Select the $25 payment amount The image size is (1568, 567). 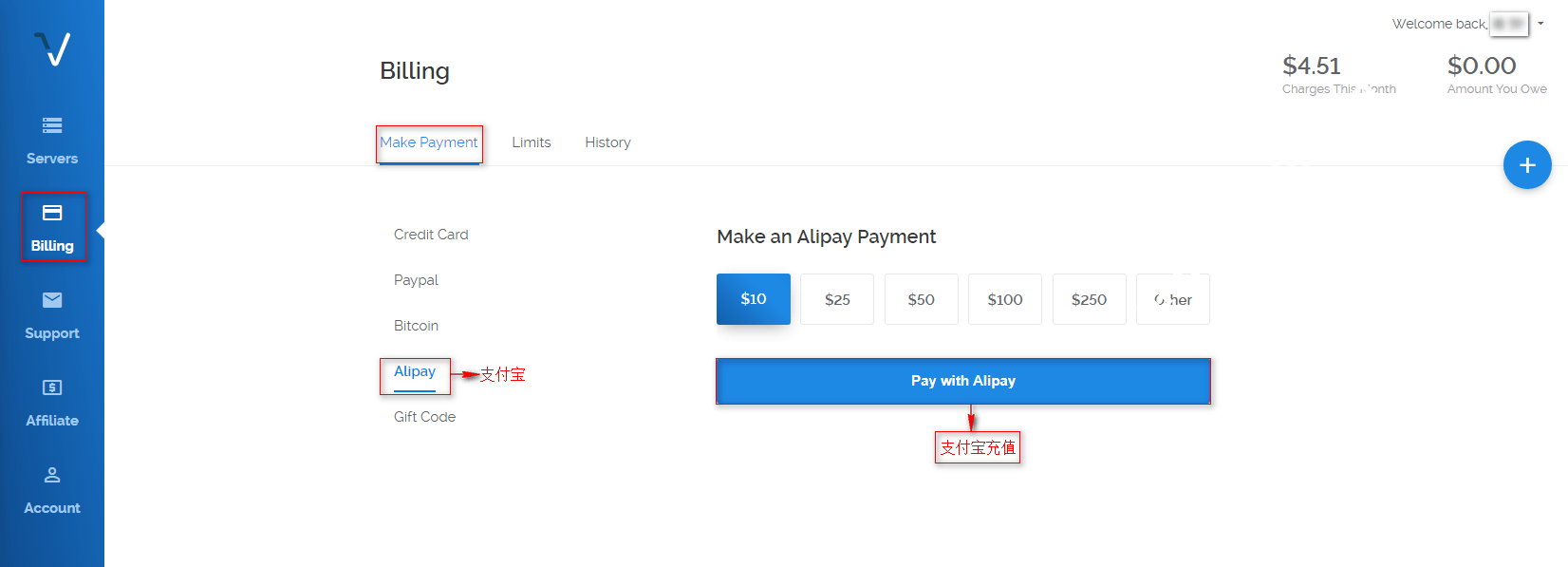(836, 299)
